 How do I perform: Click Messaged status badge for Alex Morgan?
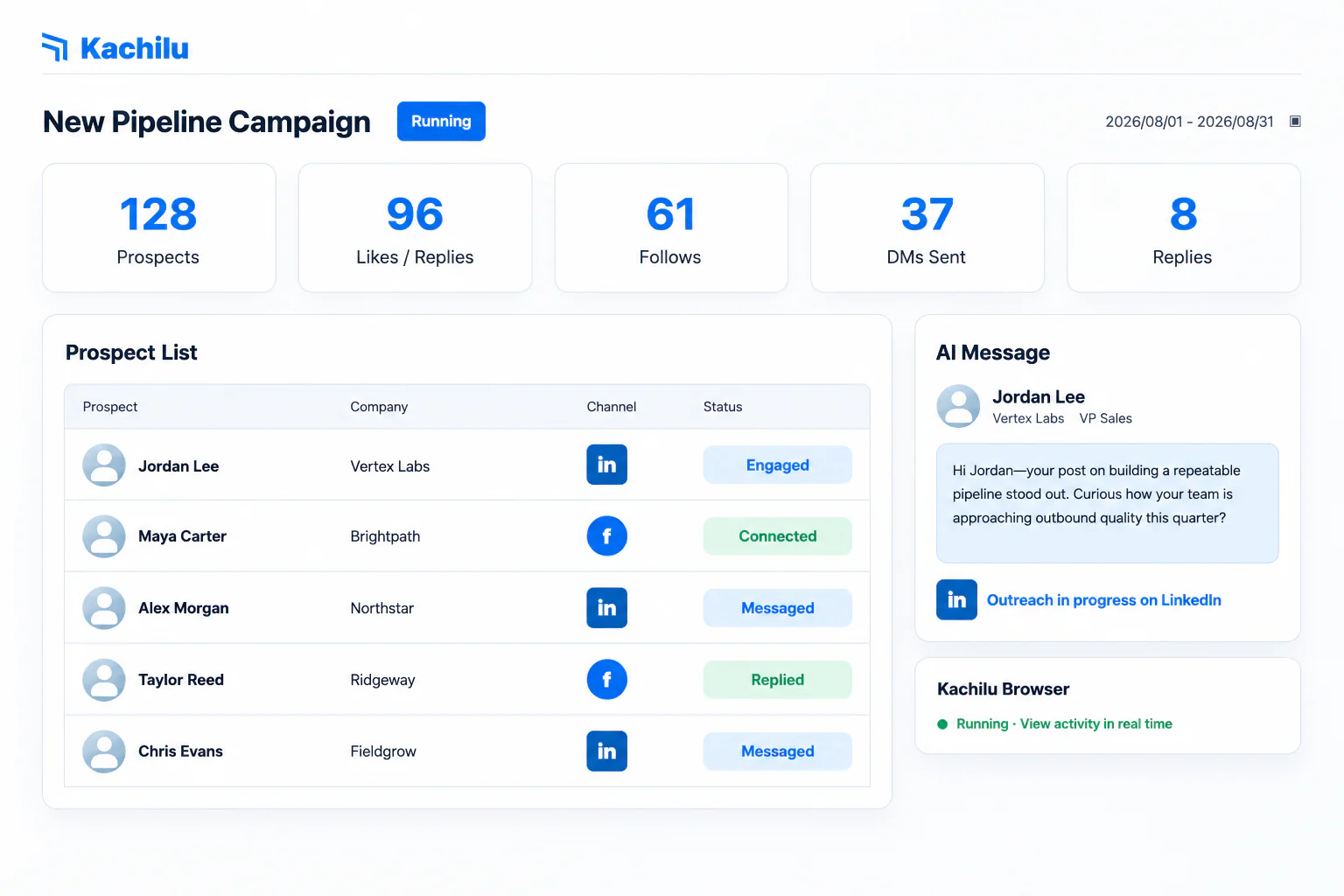(777, 608)
